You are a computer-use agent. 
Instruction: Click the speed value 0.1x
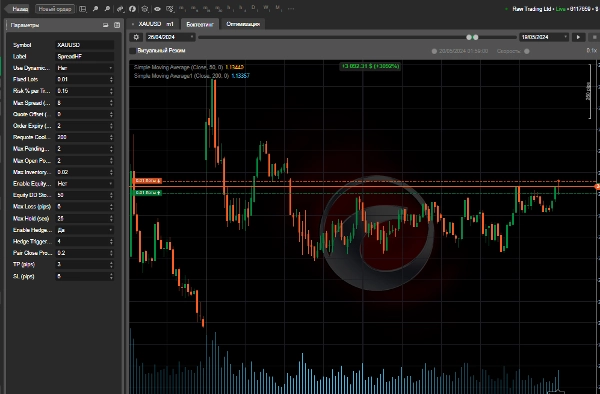[x=591, y=50]
